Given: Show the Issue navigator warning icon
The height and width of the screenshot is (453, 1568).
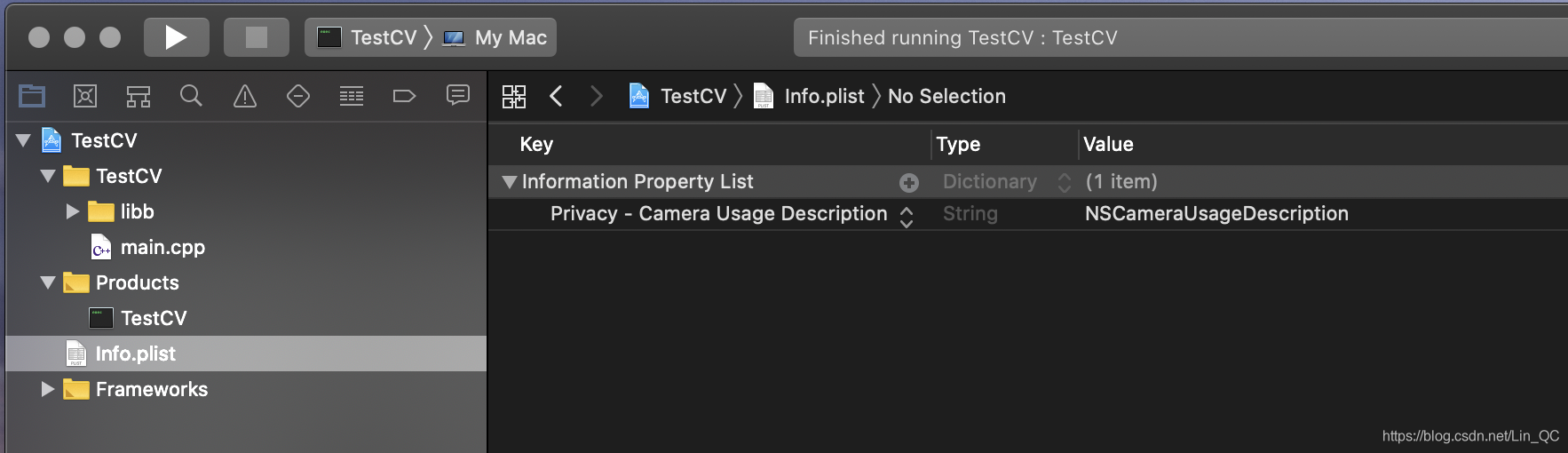Looking at the screenshot, I should [x=245, y=96].
